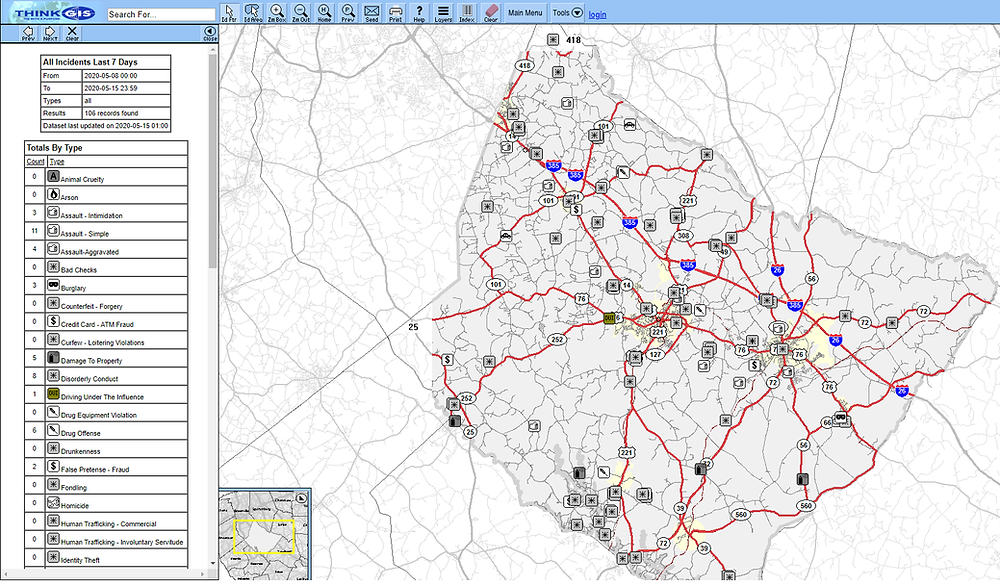Focus the Search For input field
The height and width of the screenshot is (582, 1000).
pyautogui.click(x=161, y=14)
